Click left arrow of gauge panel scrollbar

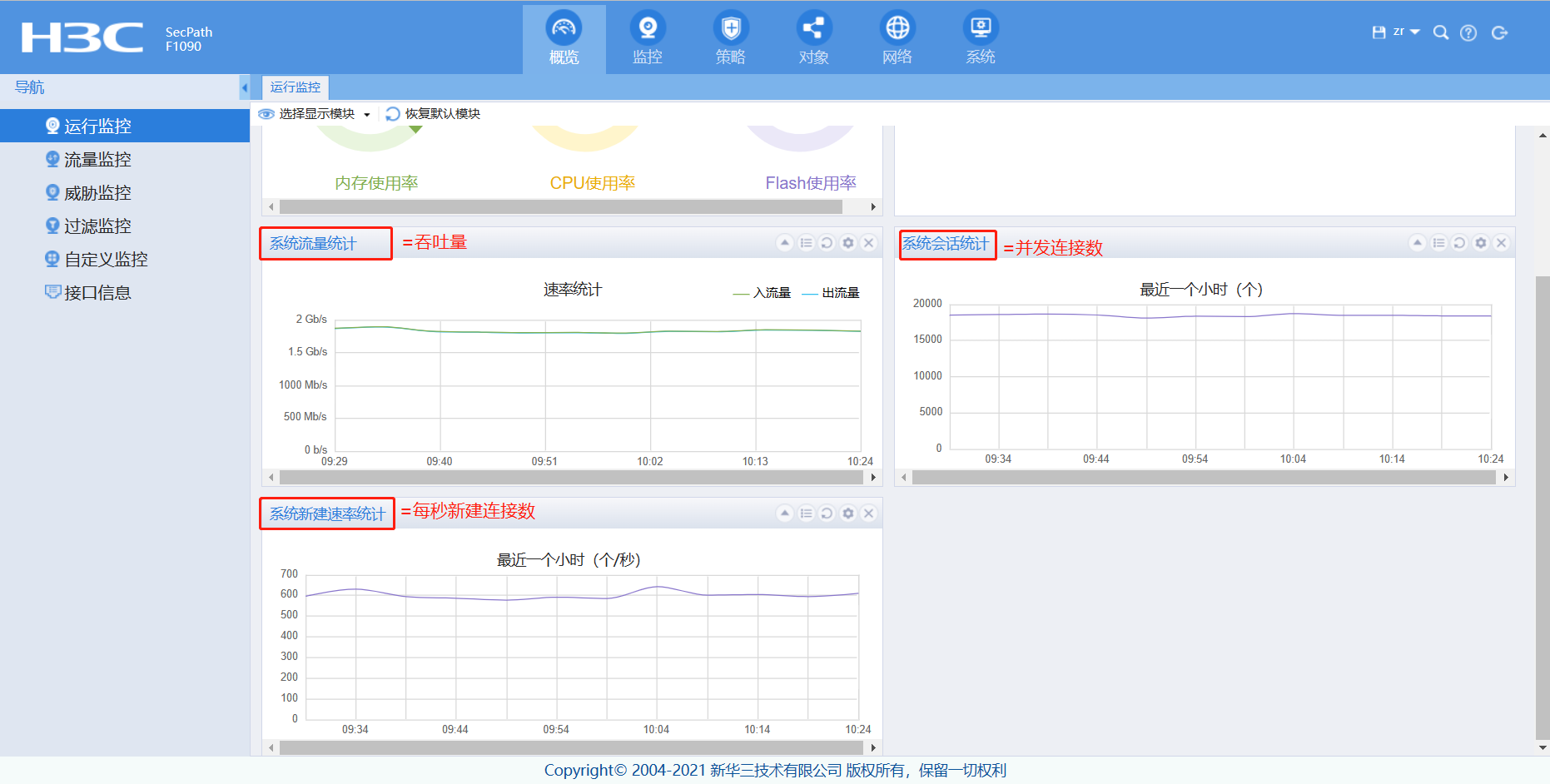pos(271,206)
